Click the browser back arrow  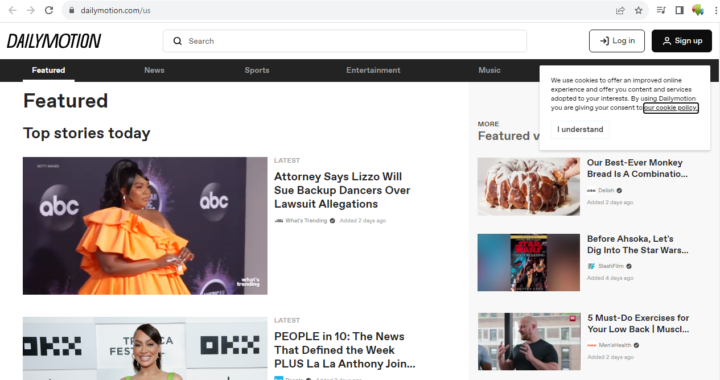pyautogui.click(x=12, y=10)
